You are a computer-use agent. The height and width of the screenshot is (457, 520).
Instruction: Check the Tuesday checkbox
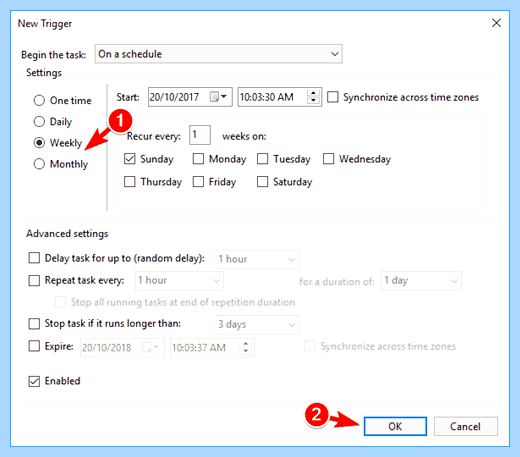click(x=262, y=159)
